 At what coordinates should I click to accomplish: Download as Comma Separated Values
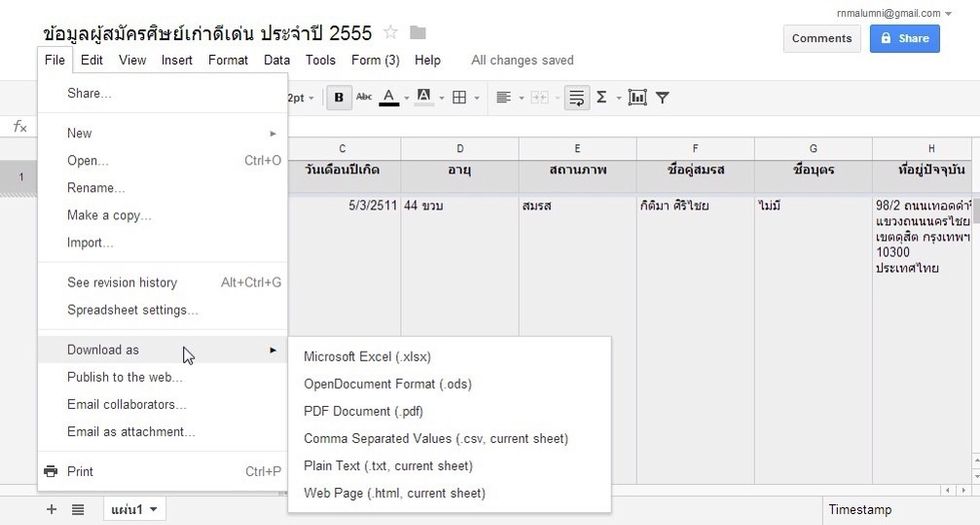click(449, 439)
